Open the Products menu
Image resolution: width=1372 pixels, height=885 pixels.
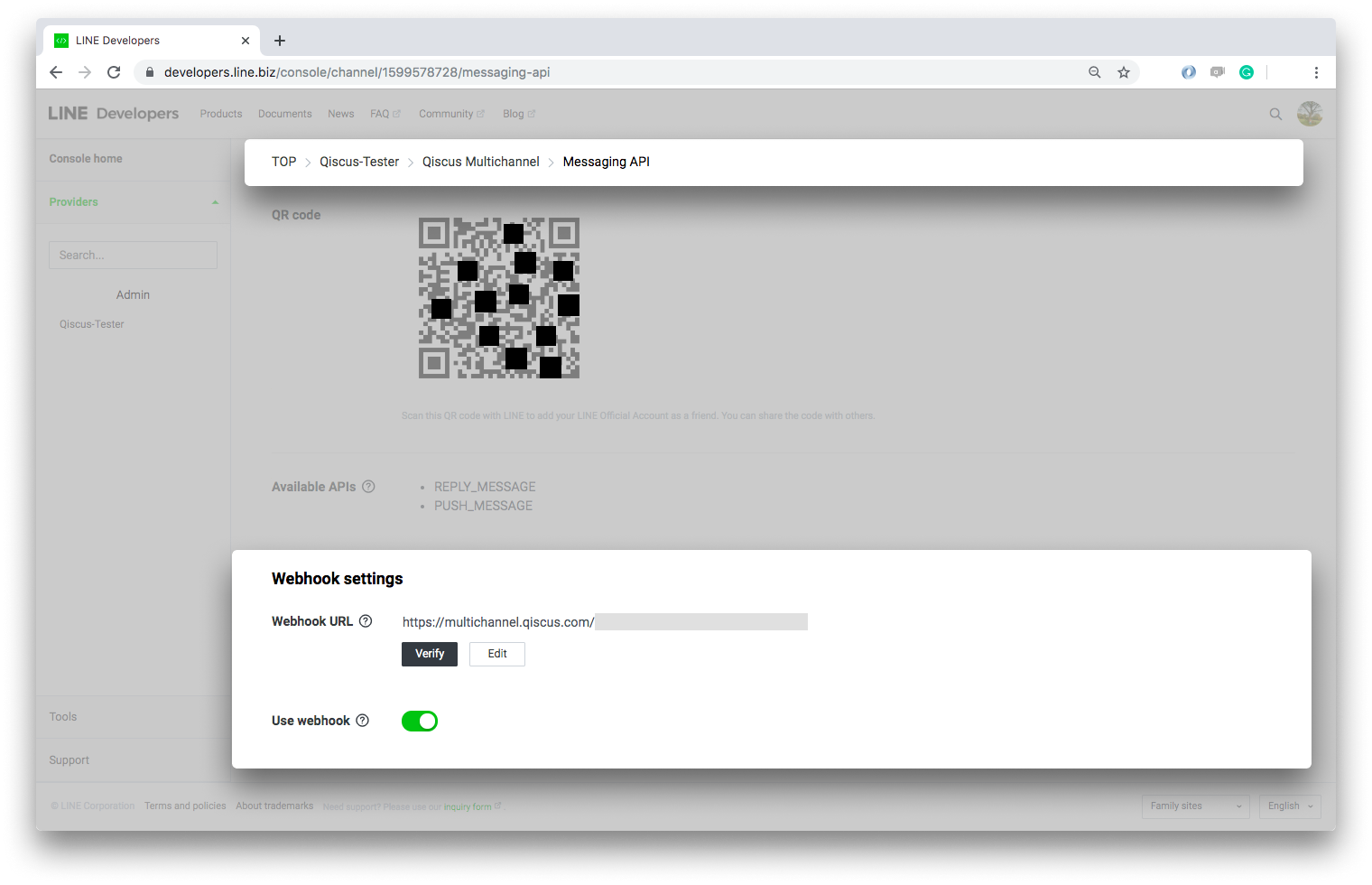click(221, 114)
